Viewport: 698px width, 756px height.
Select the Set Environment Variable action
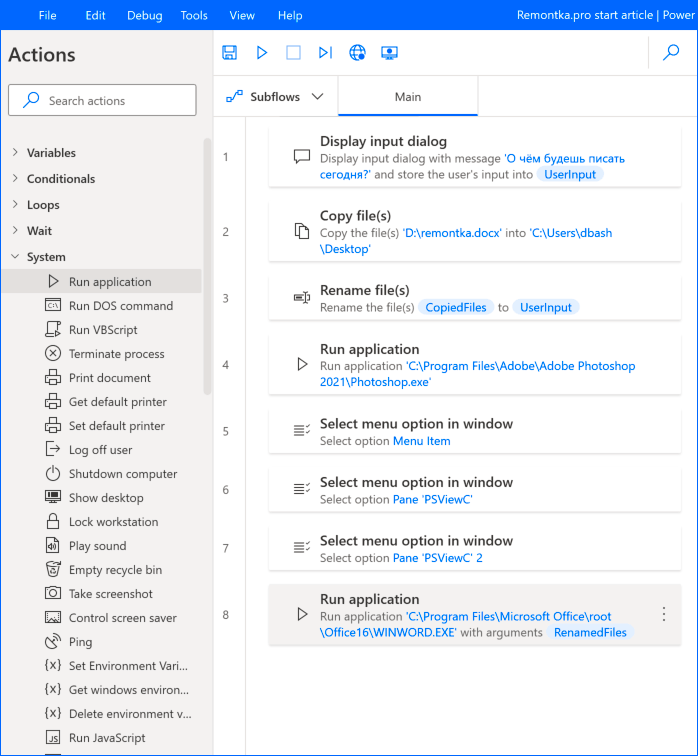102,666
